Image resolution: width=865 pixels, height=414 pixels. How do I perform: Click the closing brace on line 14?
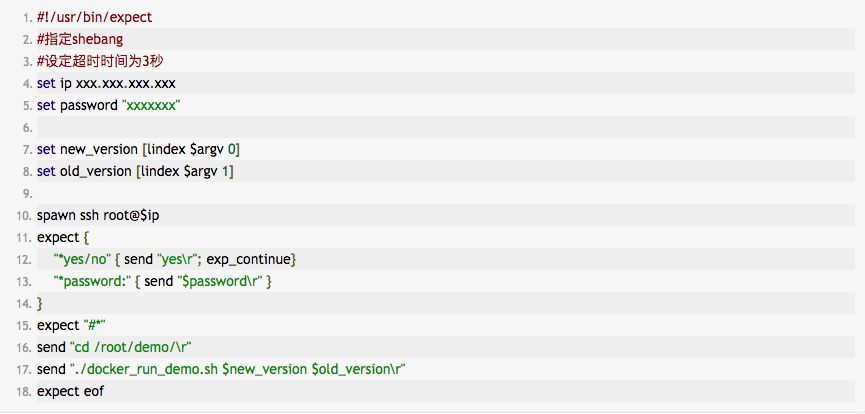(x=40, y=304)
